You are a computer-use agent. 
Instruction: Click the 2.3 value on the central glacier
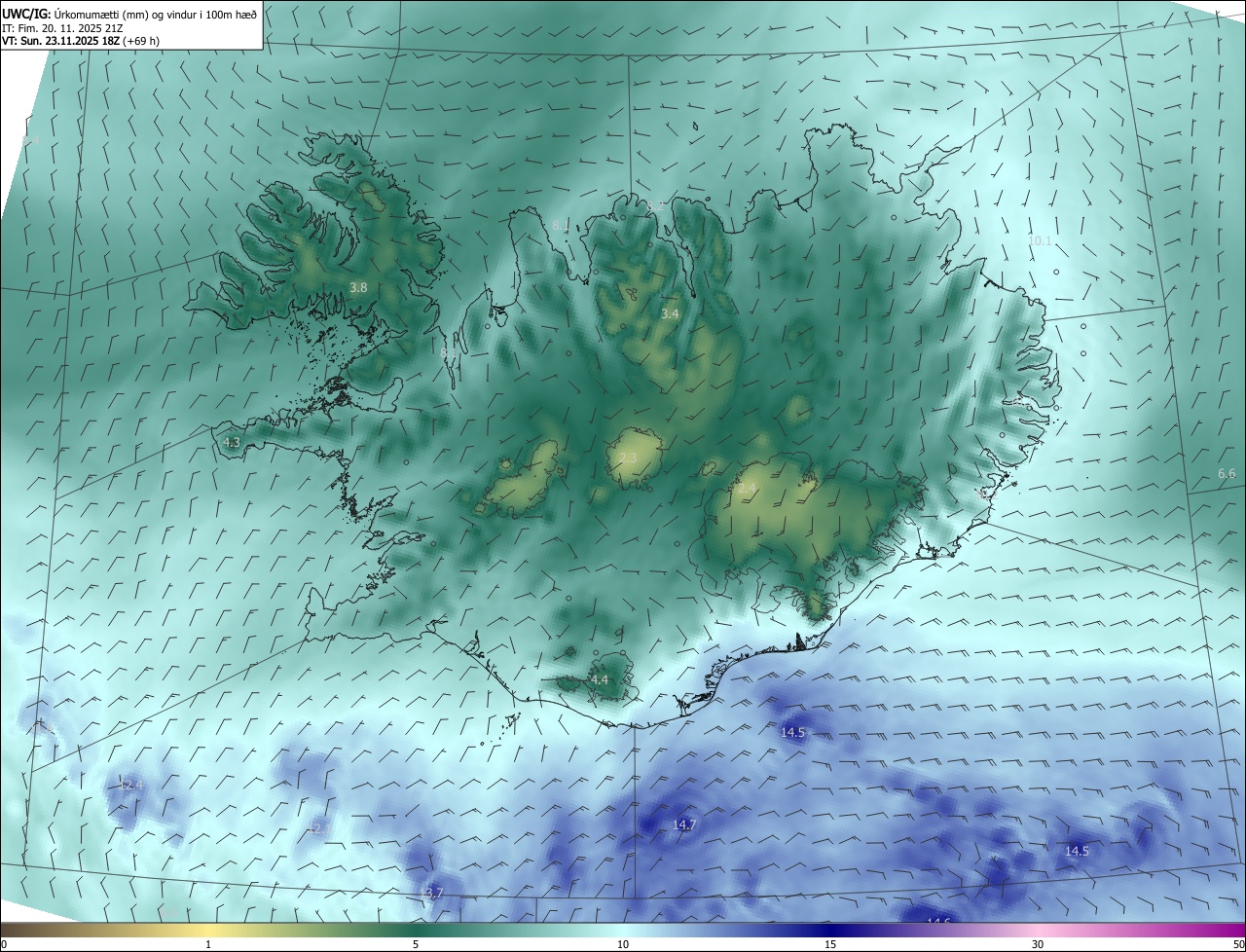tap(628, 458)
